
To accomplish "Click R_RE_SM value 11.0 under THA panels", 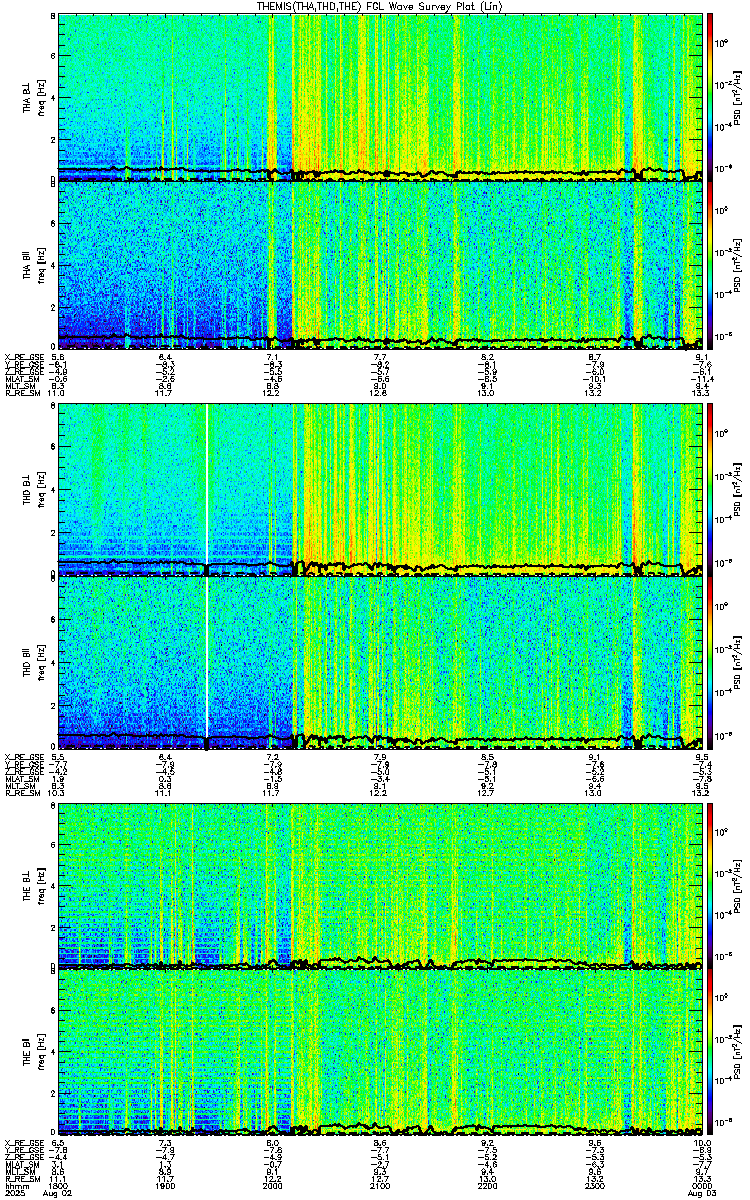I will tap(57, 394).
